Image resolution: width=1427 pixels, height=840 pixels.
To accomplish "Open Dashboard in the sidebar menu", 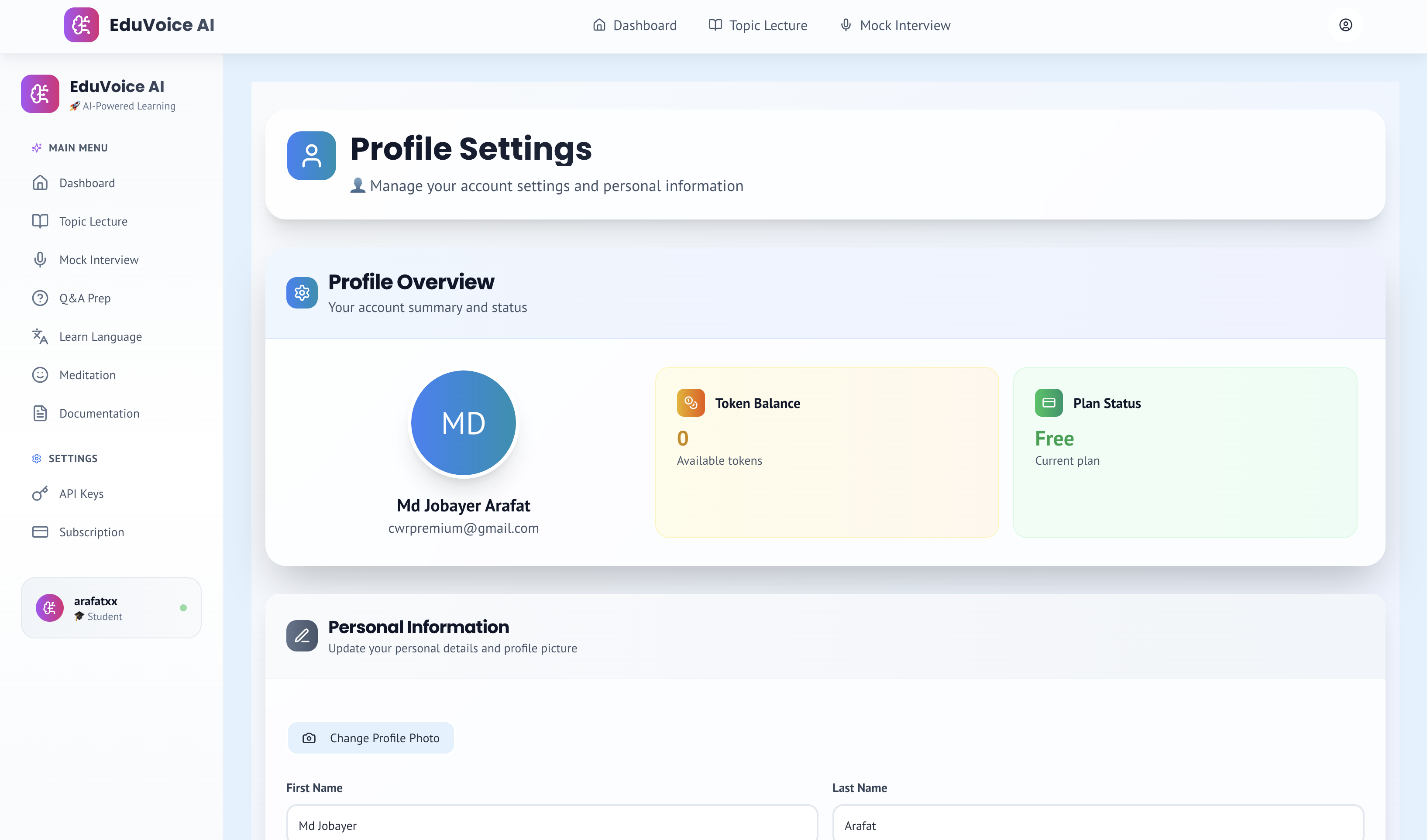I will (x=86, y=183).
